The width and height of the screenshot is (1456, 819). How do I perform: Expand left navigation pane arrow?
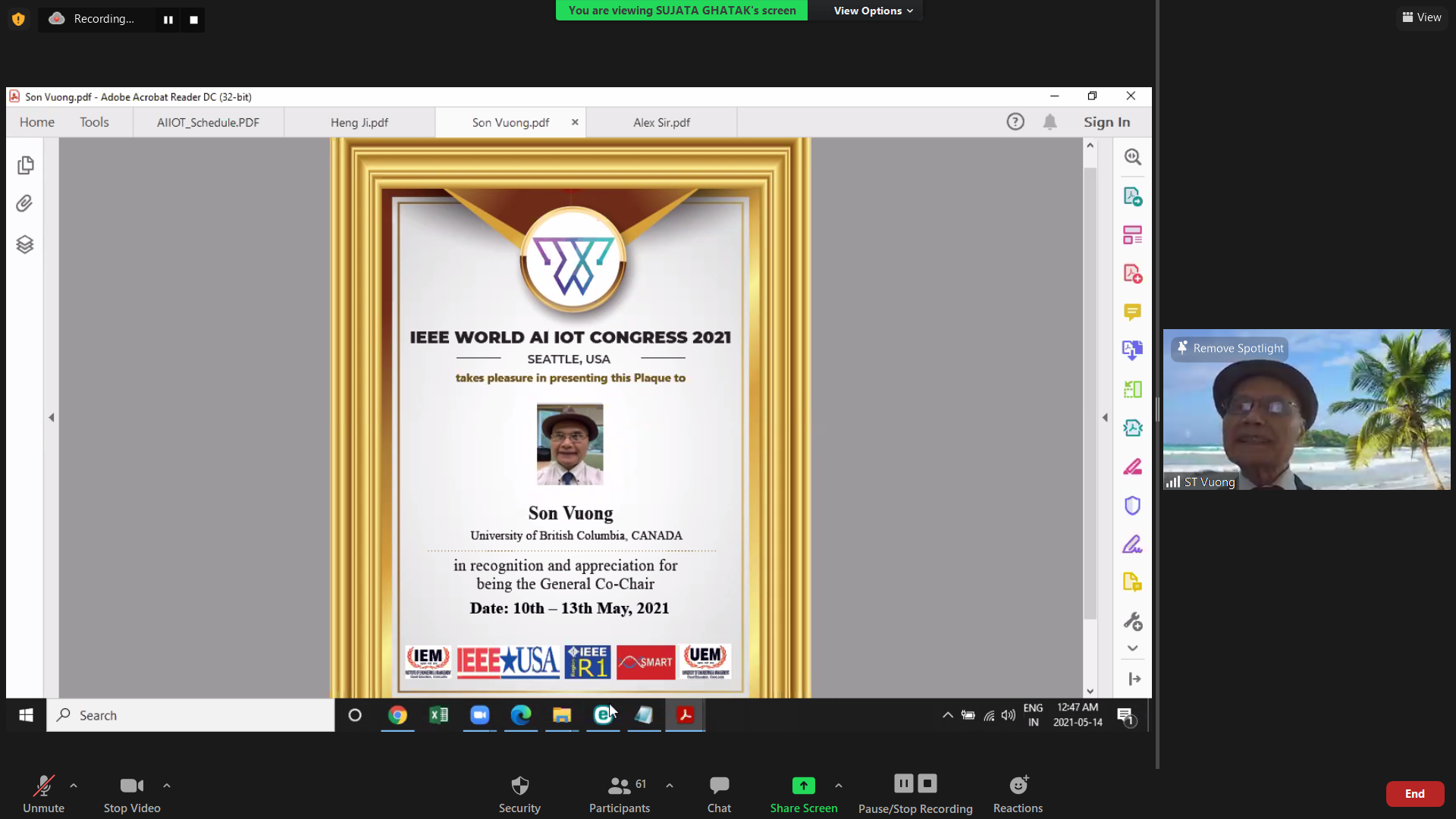tap(52, 417)
